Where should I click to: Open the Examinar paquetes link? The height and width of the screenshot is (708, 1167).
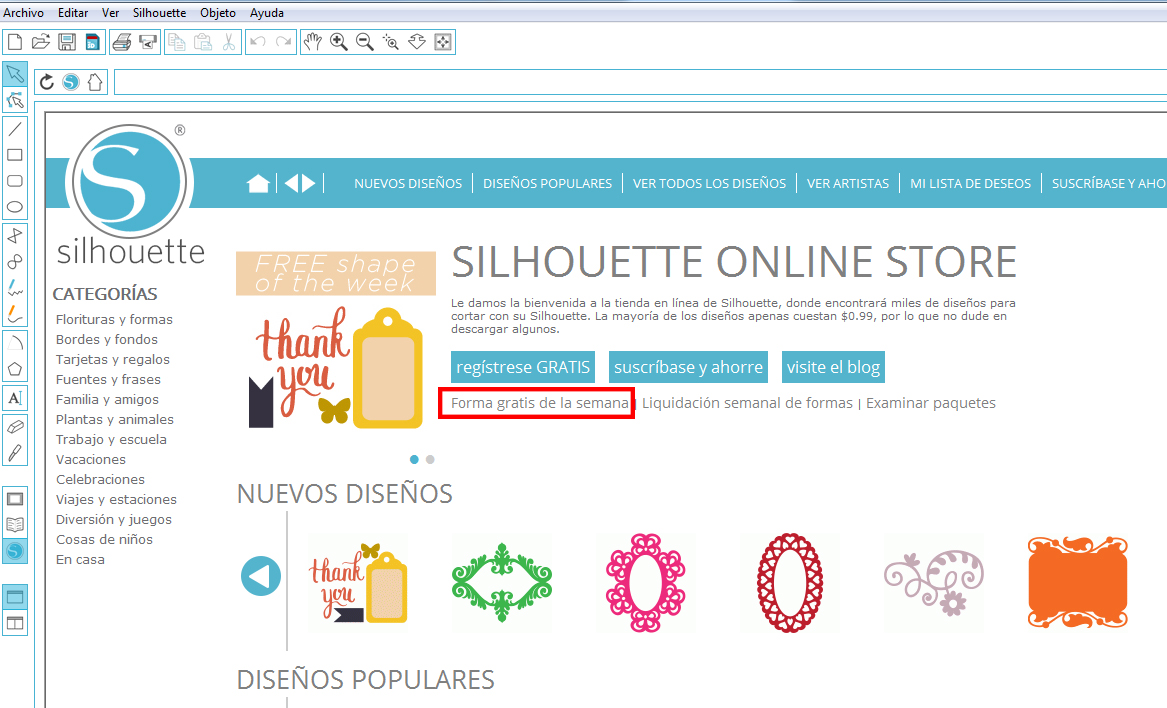931,403
